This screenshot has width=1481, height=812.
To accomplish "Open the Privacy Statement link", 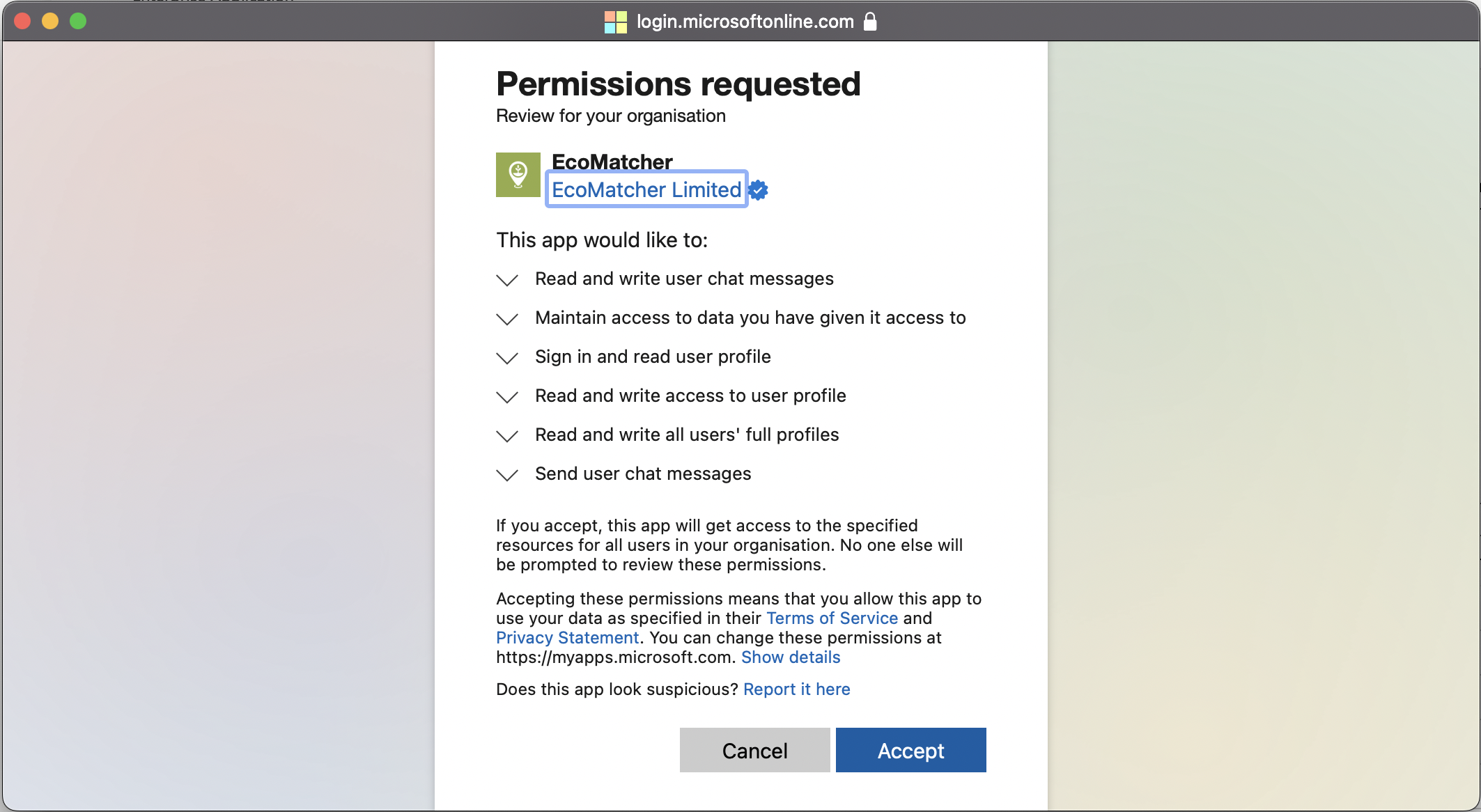I will pyautogui.click(x=567, y=638).
